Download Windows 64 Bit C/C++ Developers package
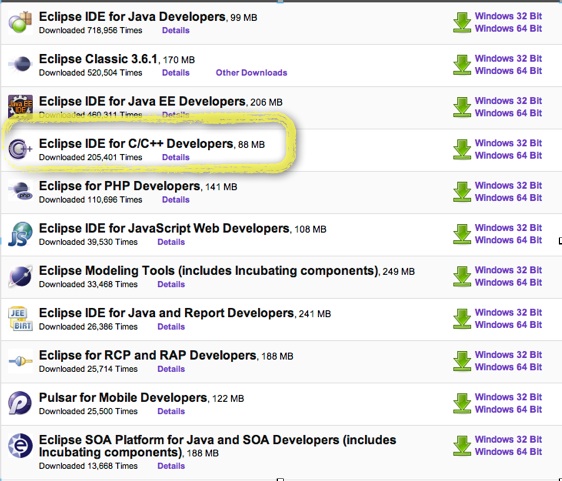 (x=508, y=155)
